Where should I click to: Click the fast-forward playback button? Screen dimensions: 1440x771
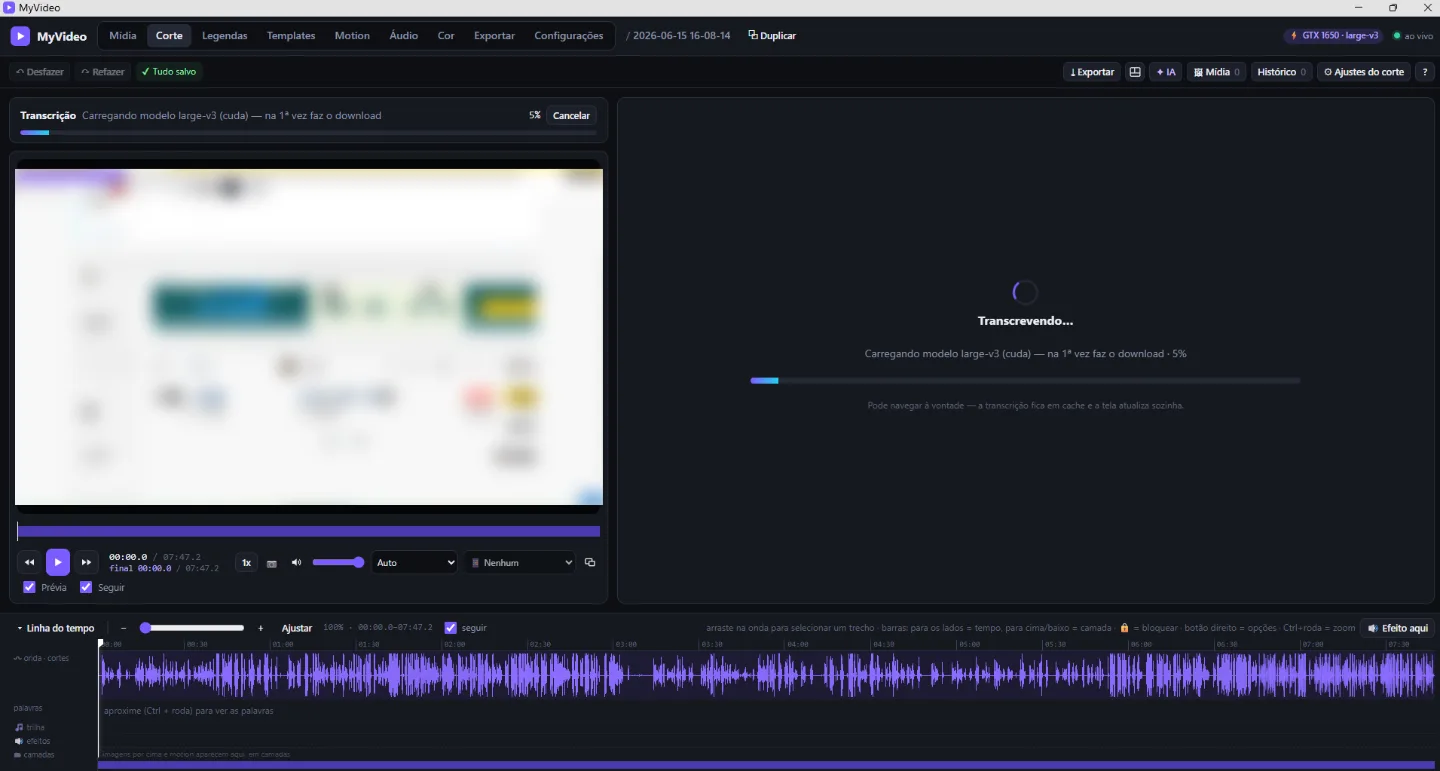(x=87, y=562)
